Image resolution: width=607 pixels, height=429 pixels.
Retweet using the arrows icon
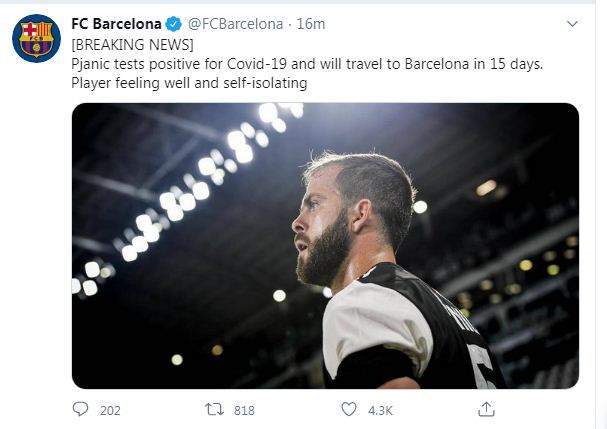(212, 409)
